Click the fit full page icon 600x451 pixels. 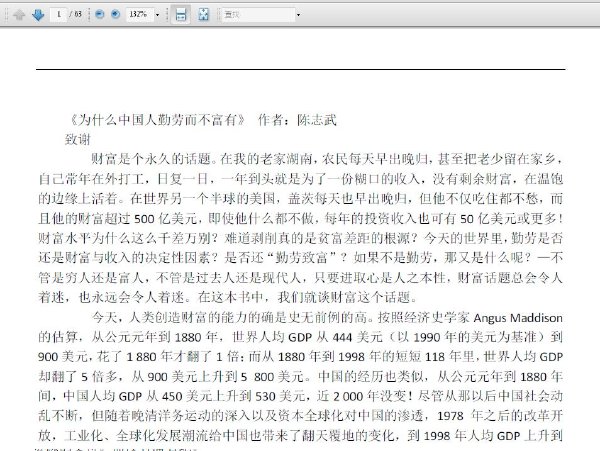(x=204, y=15)
